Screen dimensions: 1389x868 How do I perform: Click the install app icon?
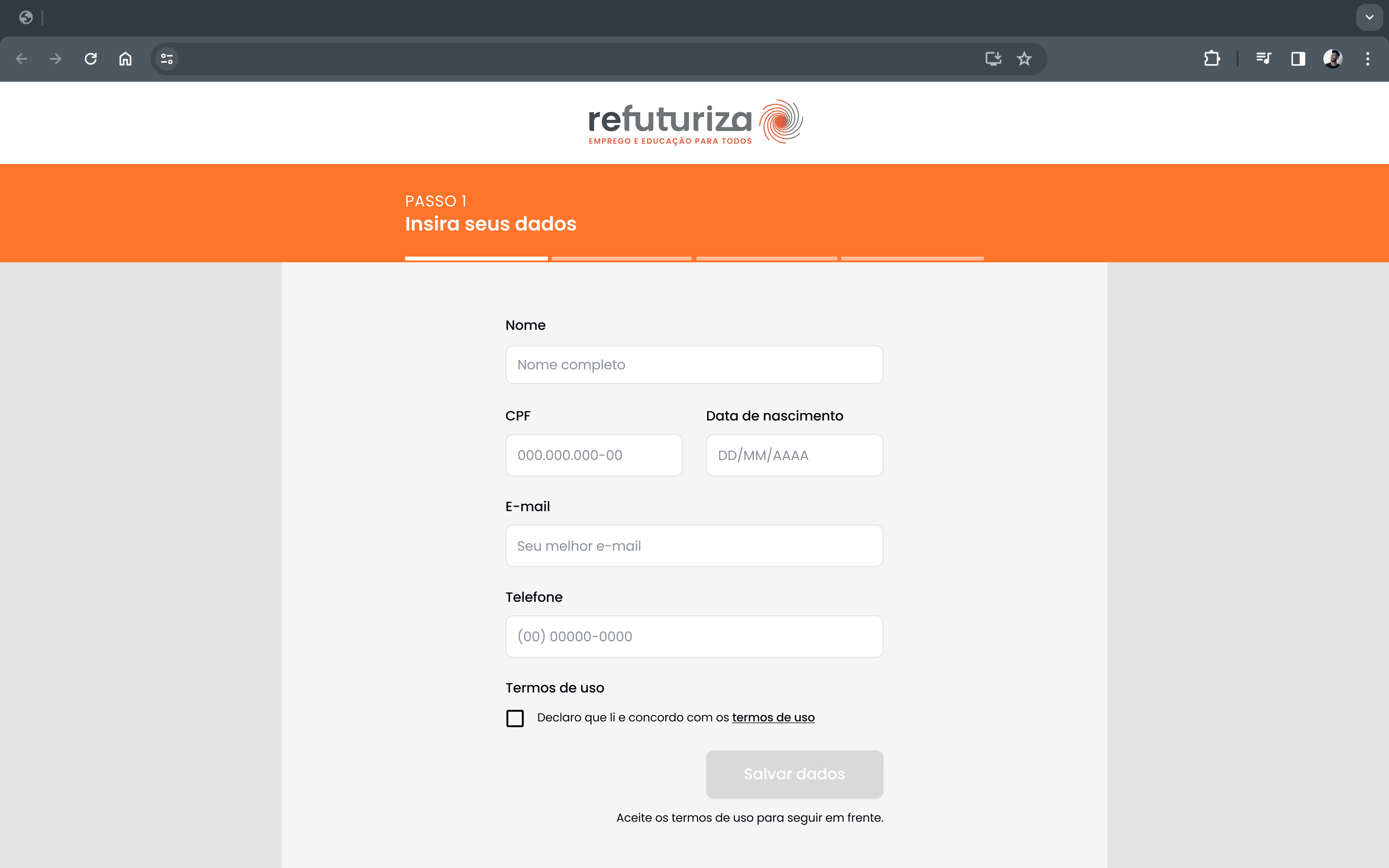(993, 59)
